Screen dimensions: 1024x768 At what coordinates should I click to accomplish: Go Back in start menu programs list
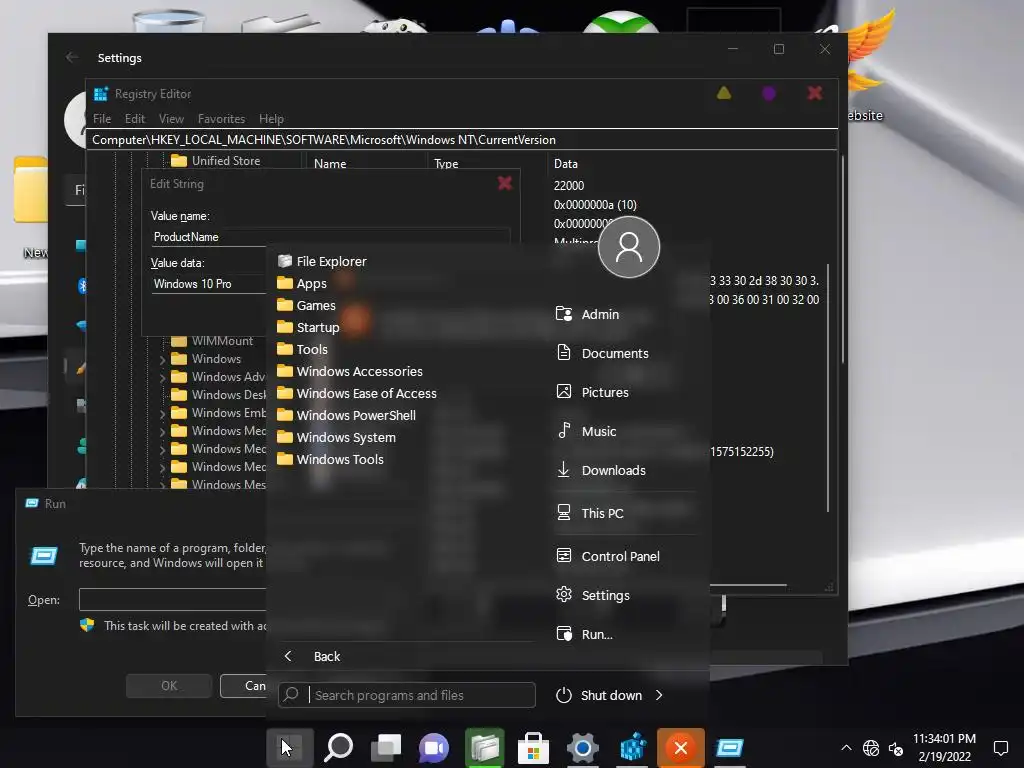click(x=312, y=656)
